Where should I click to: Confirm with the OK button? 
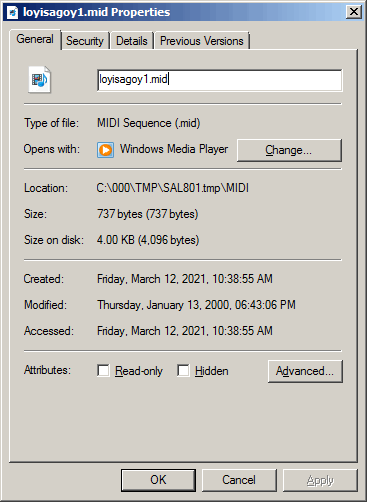[158, 480]
